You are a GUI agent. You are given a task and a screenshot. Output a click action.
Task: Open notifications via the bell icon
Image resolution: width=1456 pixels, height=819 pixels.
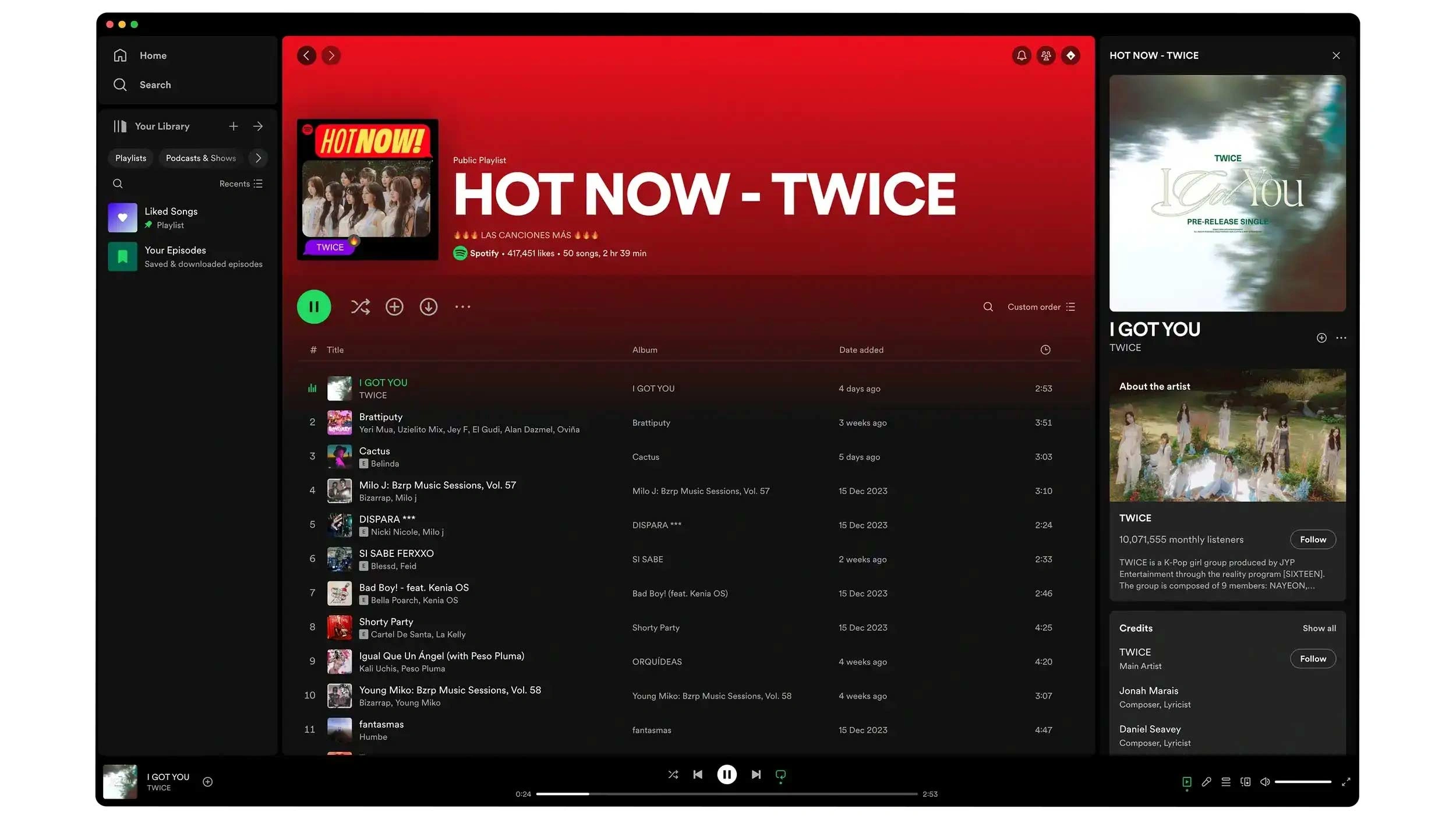(1022, 55)
